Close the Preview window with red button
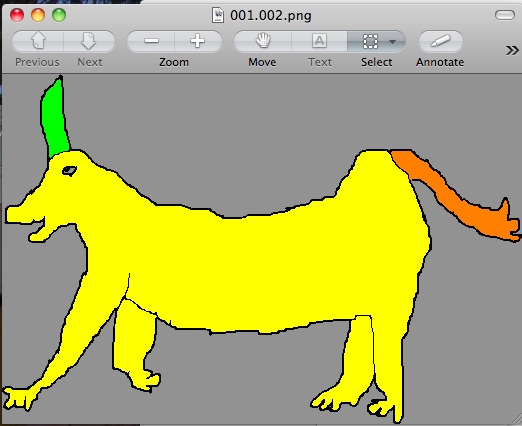 [x=17, y=15]
